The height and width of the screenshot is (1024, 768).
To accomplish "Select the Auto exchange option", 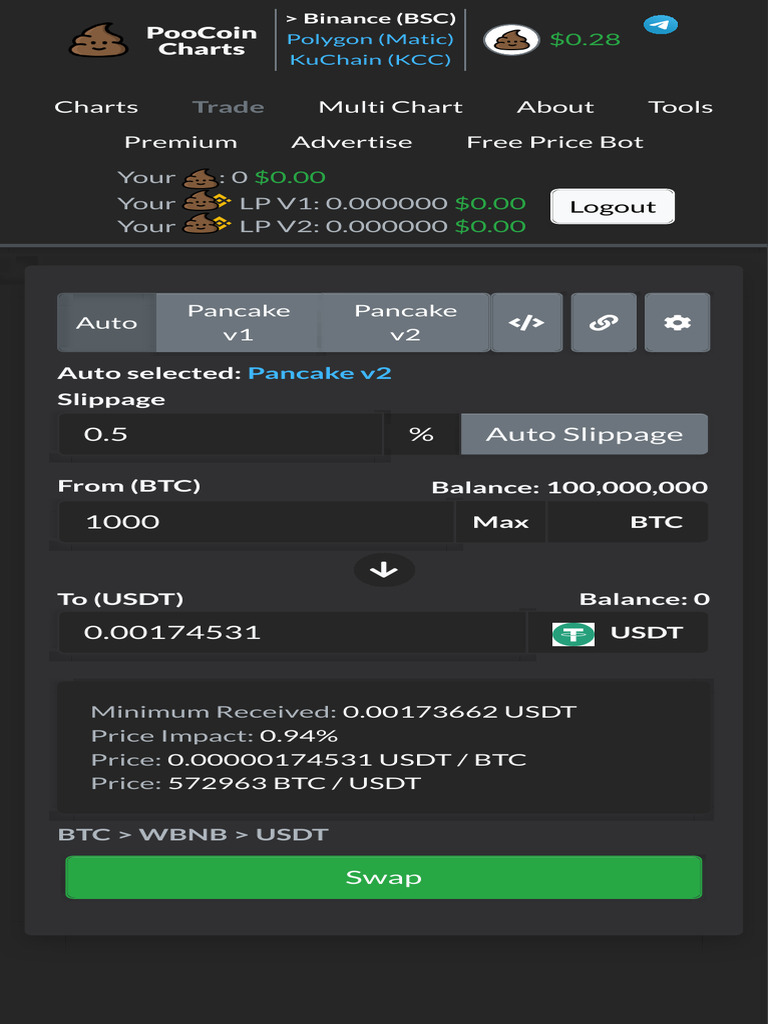I will [106, 323].
